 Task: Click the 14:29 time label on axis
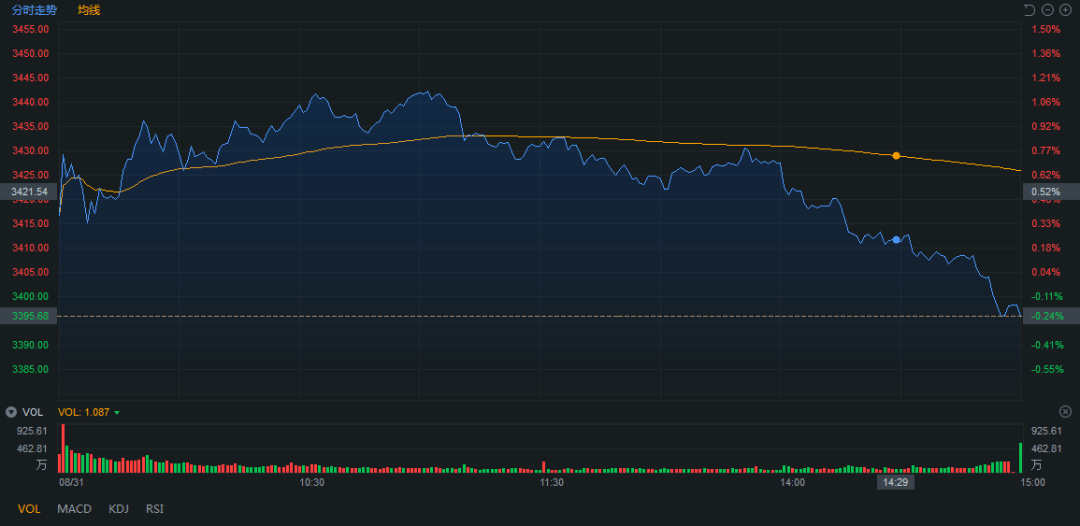(895, 483)
